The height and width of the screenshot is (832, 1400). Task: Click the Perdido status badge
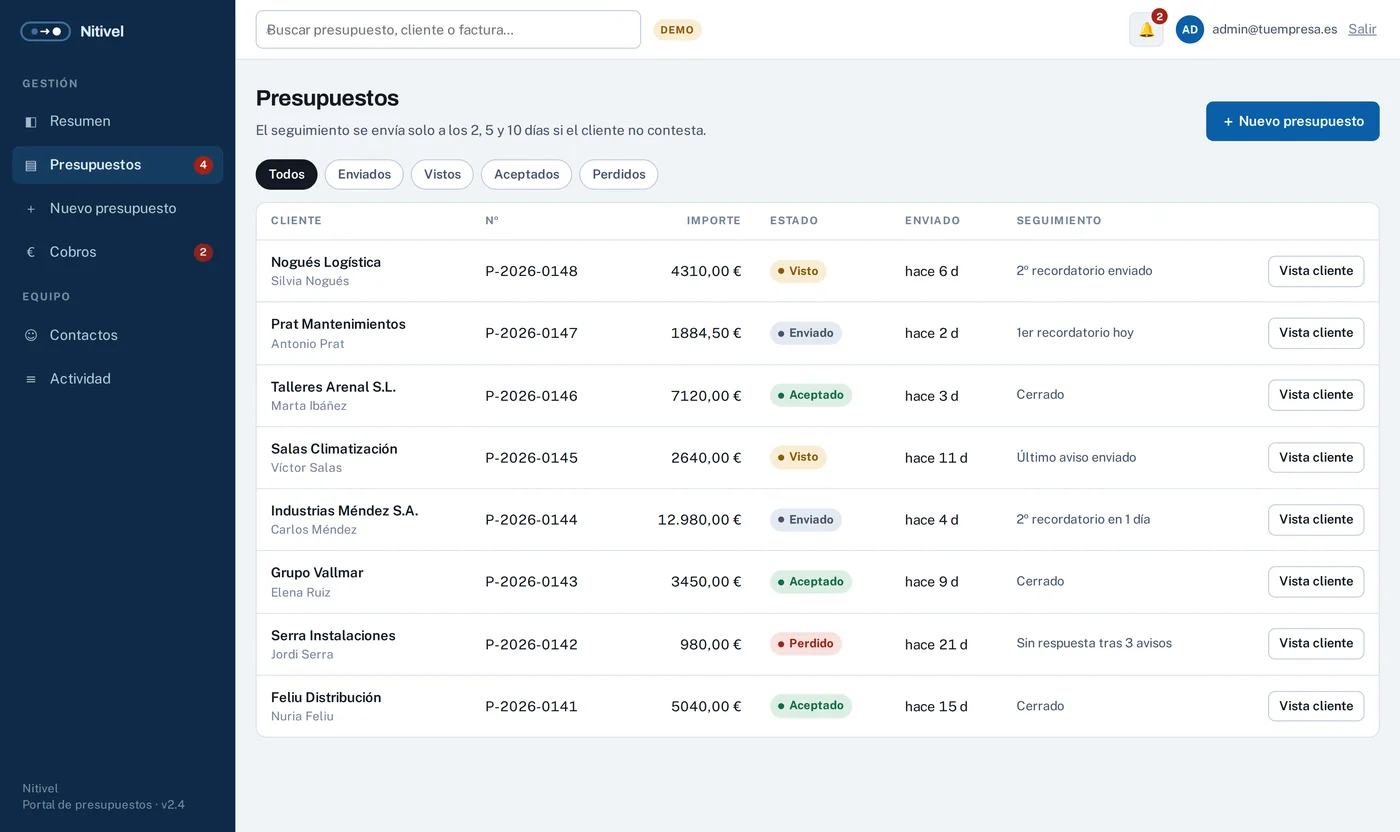pyautogui.click(x=806, y=644)
